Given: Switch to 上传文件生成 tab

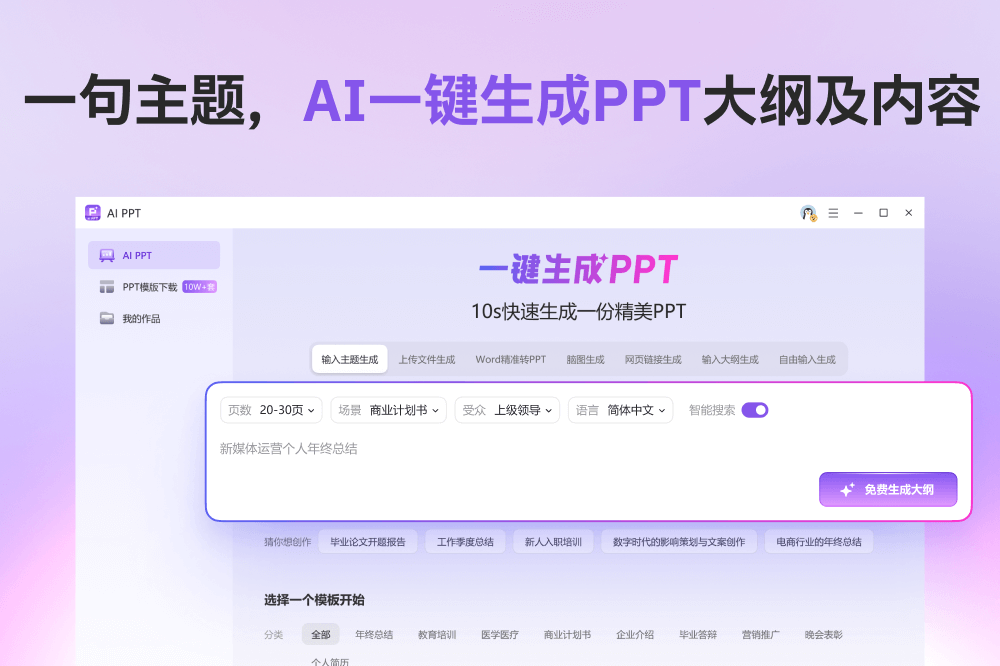Looking at the screenshot, I should point(427,360).
